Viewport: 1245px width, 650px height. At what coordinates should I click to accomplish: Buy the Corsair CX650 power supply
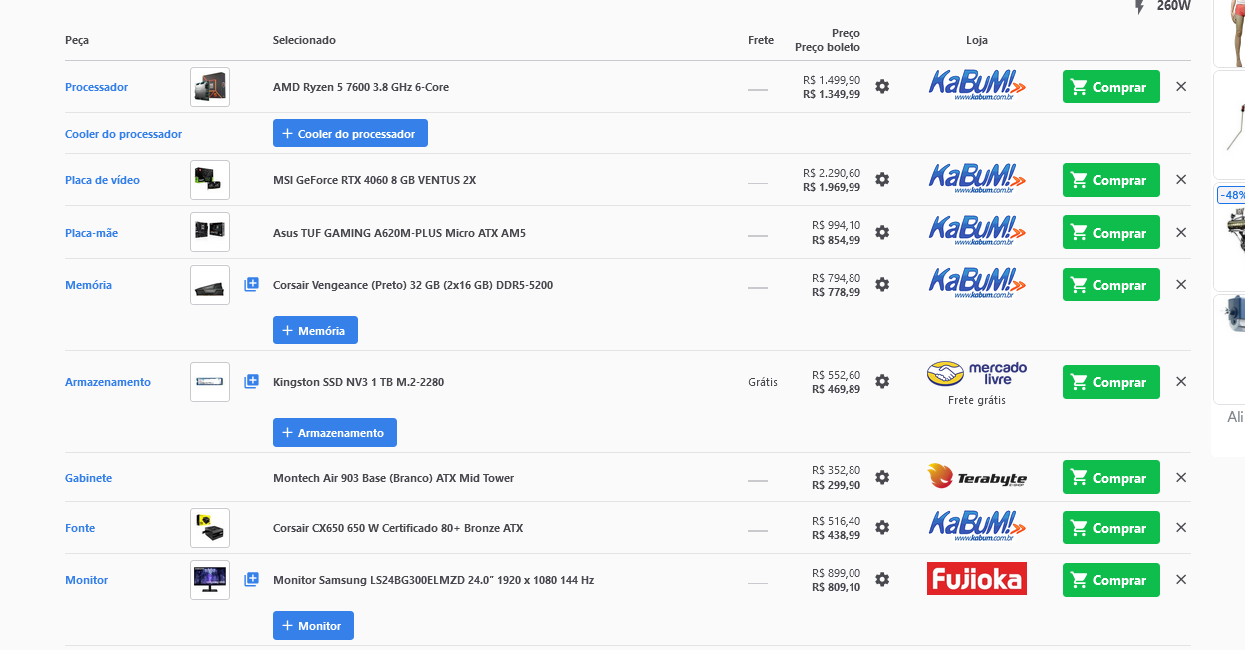(x=1111, y=528)
